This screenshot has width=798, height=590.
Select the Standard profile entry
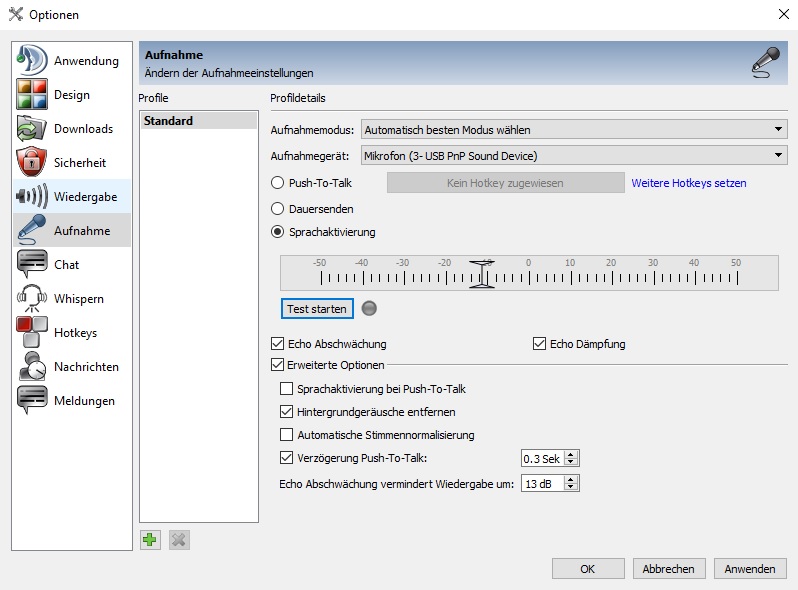[198, 121]
